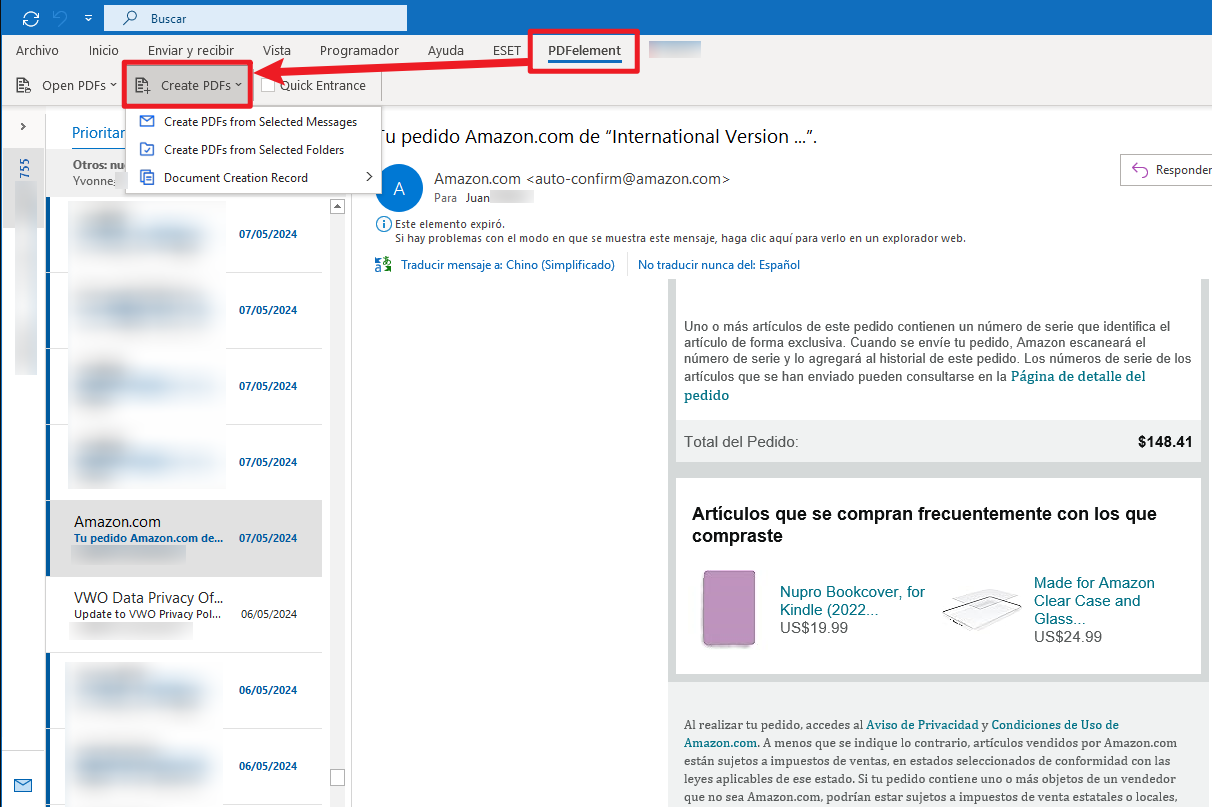Image resolution: width=1212 pixels, height=807 pixels.
Task: Open Document Creation Record submenu
Action: pyautogui.click(x=252, y=177)
